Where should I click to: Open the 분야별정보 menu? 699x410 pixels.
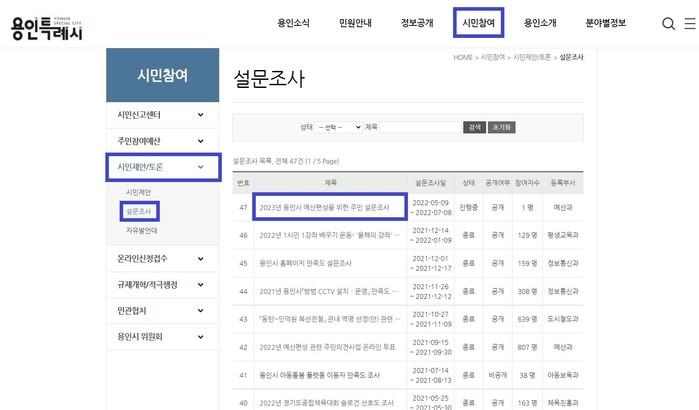[605, 23]
